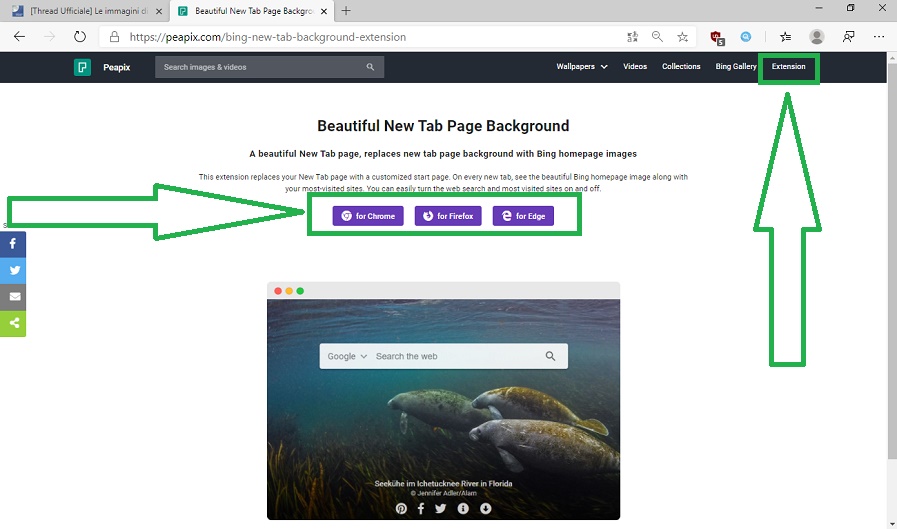Open a new browser tab with plus button
The height and width of the screenshot is (529, 897).
pos(346,11)
